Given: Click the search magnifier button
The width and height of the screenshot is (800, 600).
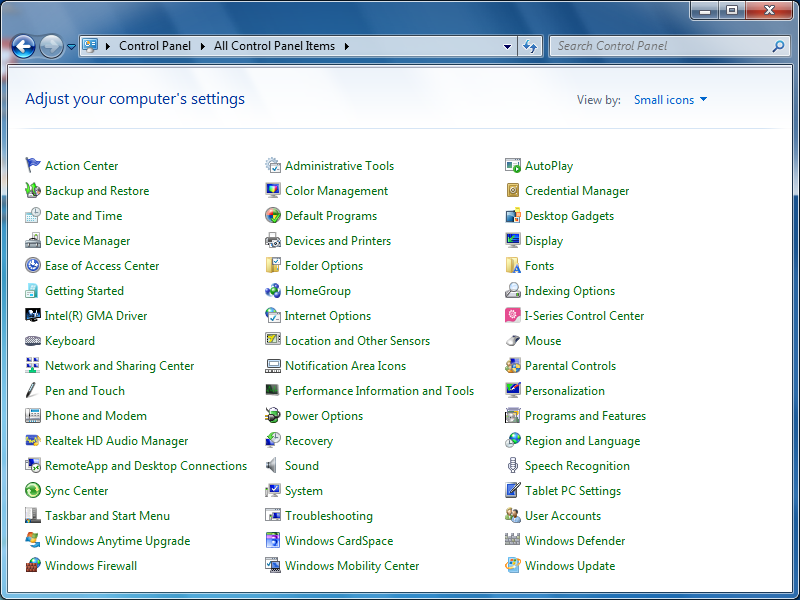Looking at the screenshot, I should click(x=779, y=46).
